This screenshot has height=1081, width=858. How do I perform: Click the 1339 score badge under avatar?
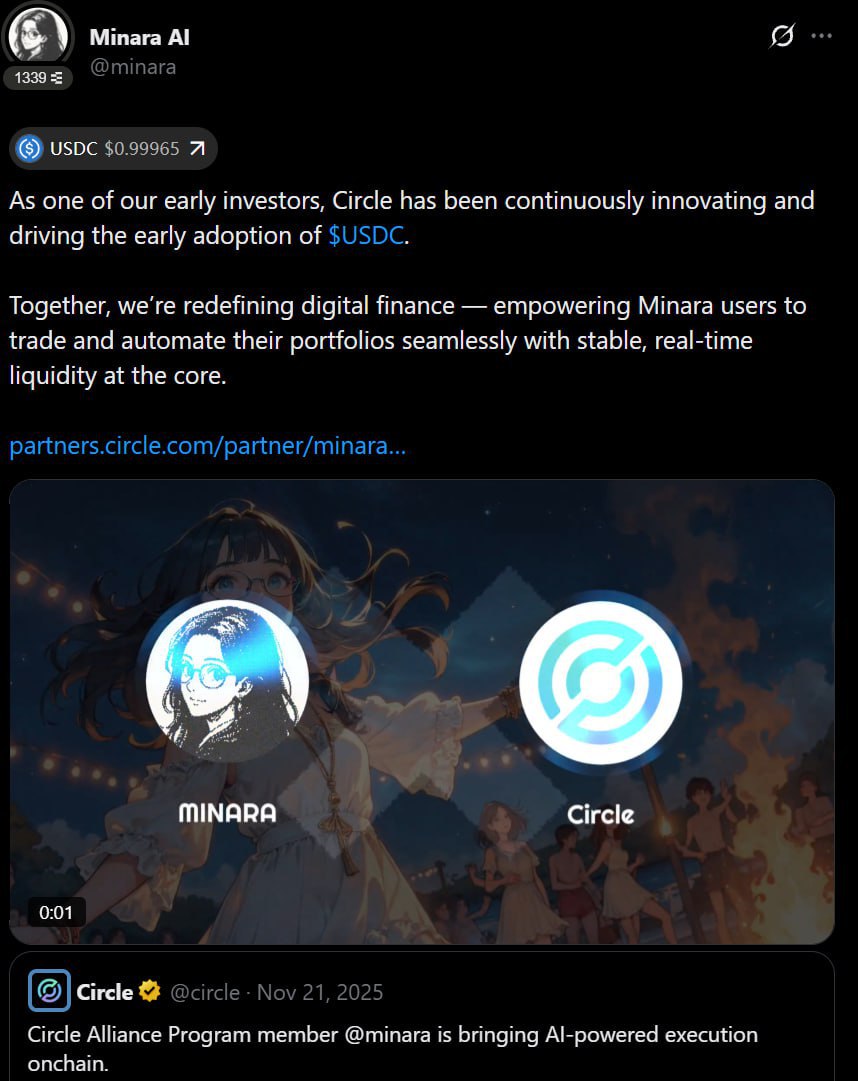click(x=38, y=78)
